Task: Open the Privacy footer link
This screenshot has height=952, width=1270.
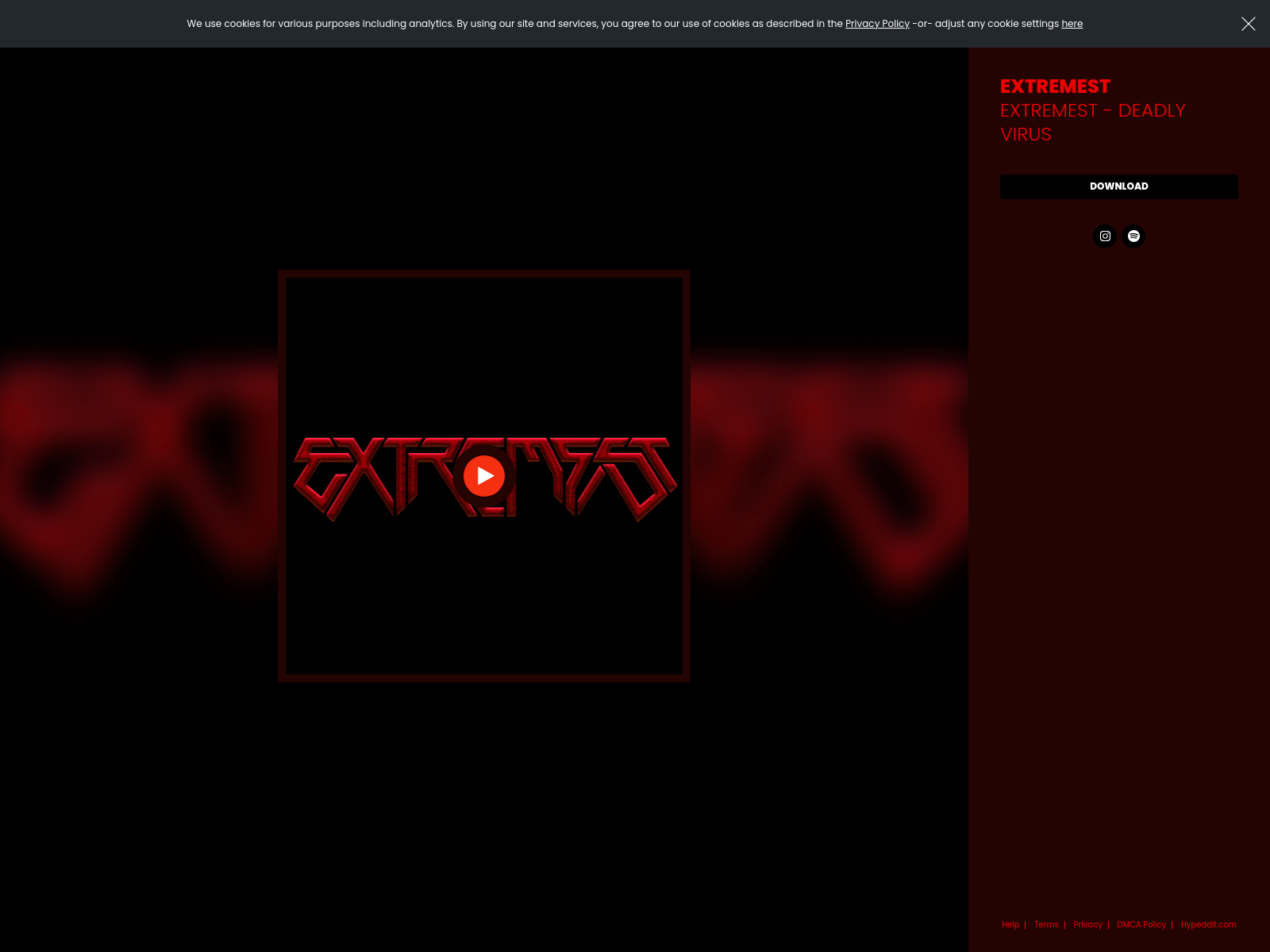Action: coord(1087,924)
